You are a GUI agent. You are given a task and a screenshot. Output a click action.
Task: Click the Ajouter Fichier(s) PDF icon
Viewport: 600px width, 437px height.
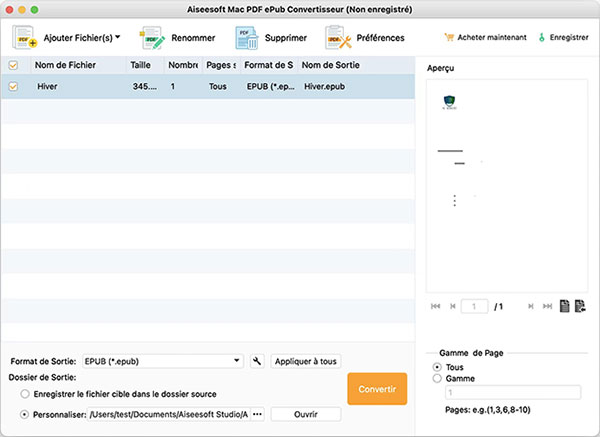click(x=25, y=38)
